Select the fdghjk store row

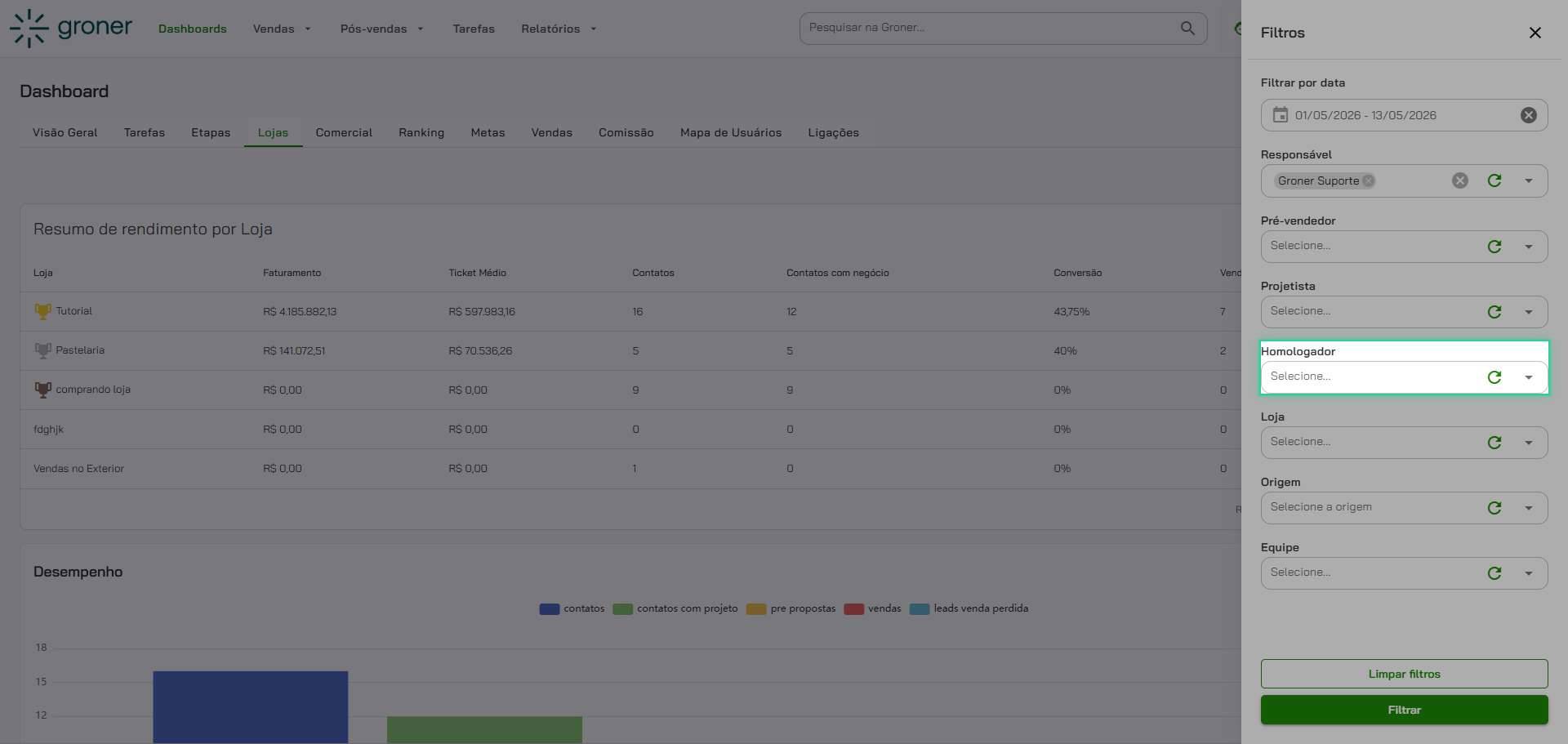point(630,430)
